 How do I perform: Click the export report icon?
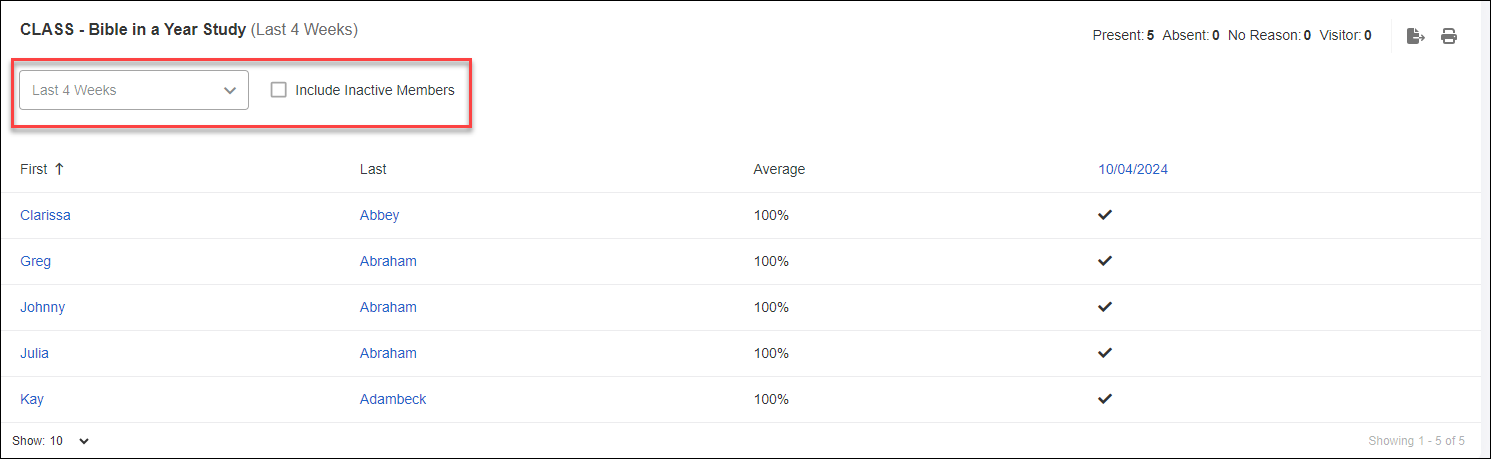[1415, 36]
